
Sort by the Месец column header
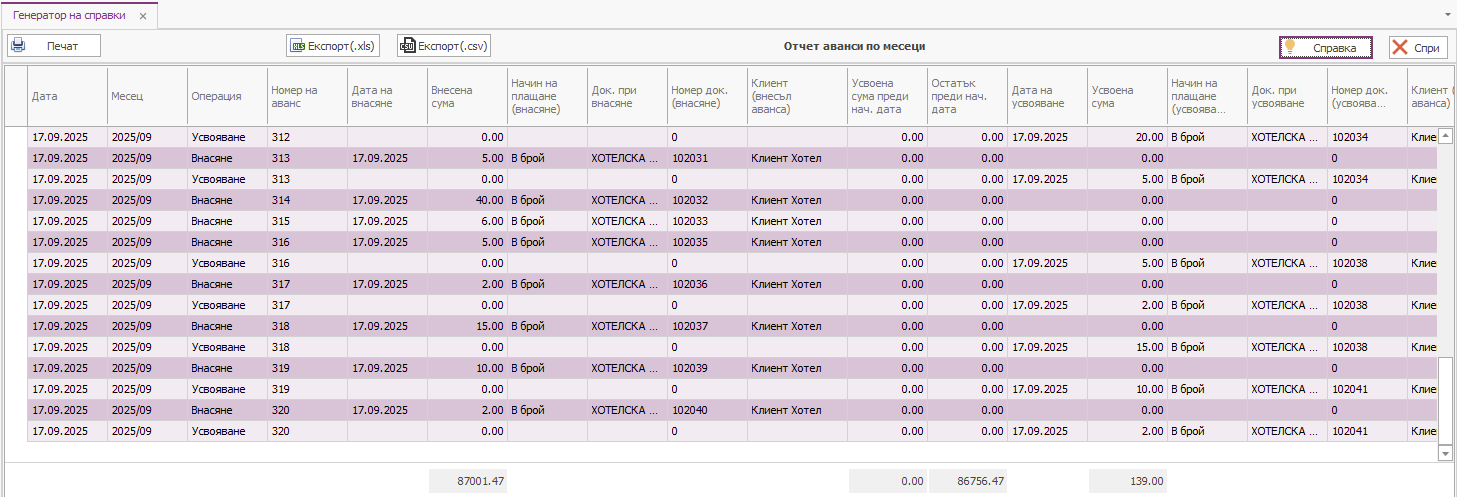pos(146,97)
